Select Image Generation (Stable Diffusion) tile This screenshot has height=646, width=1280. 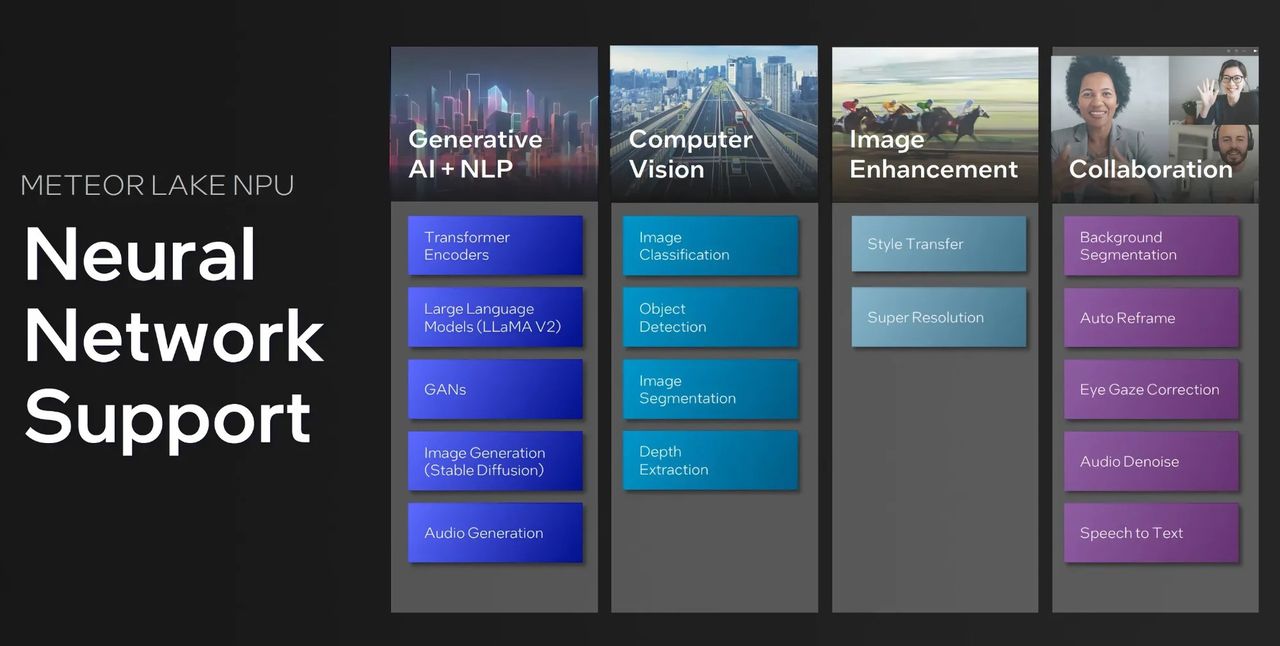(494, 461)
